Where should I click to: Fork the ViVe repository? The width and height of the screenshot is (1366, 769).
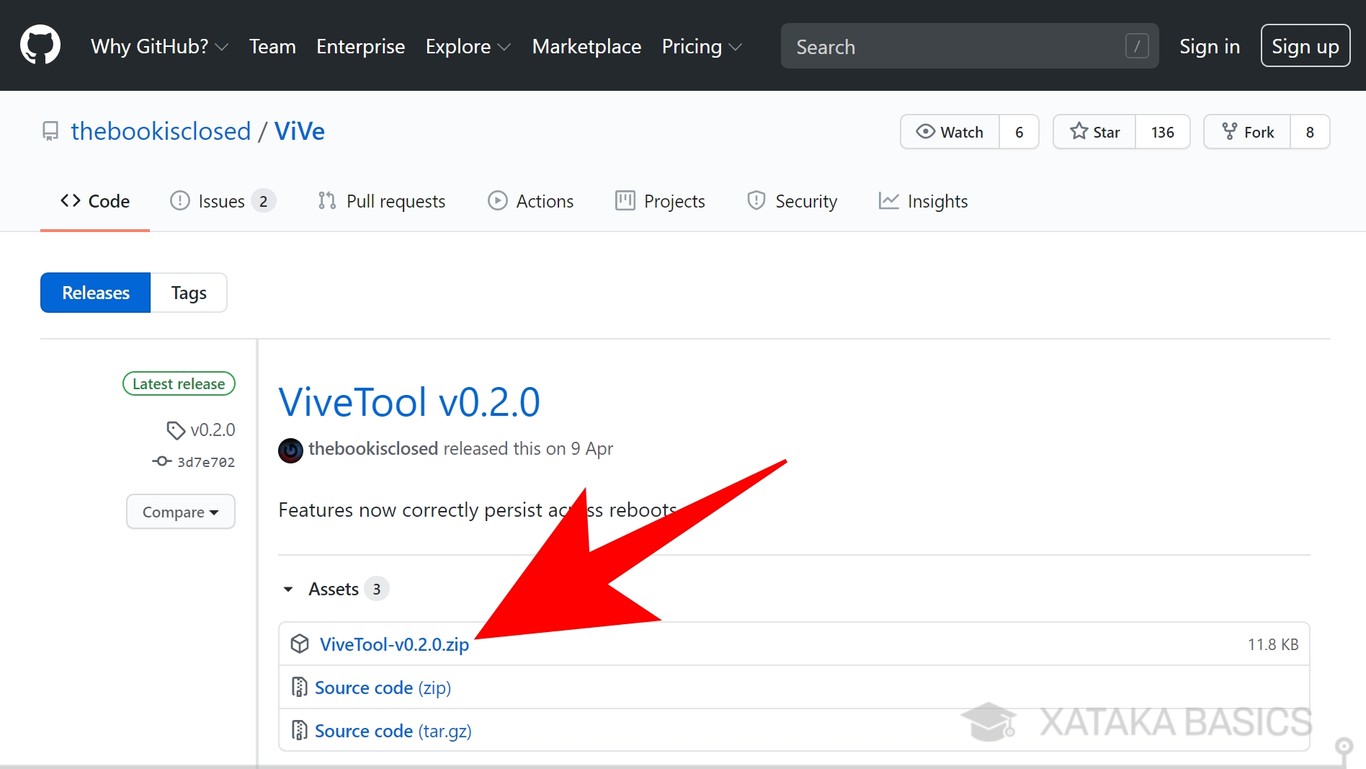pos(1247,132)
